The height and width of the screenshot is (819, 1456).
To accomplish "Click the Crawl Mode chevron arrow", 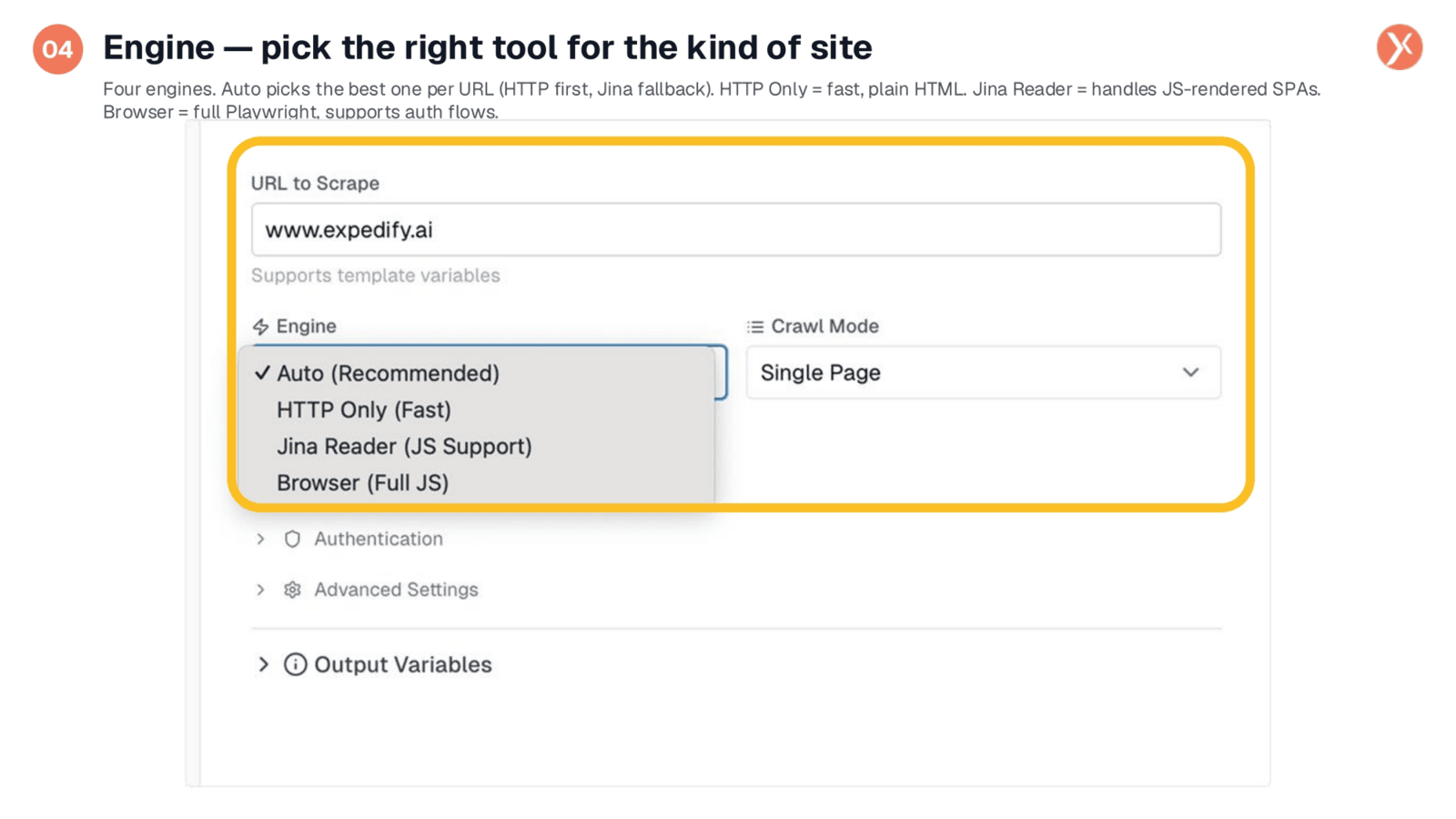I will click(1190, 372).
